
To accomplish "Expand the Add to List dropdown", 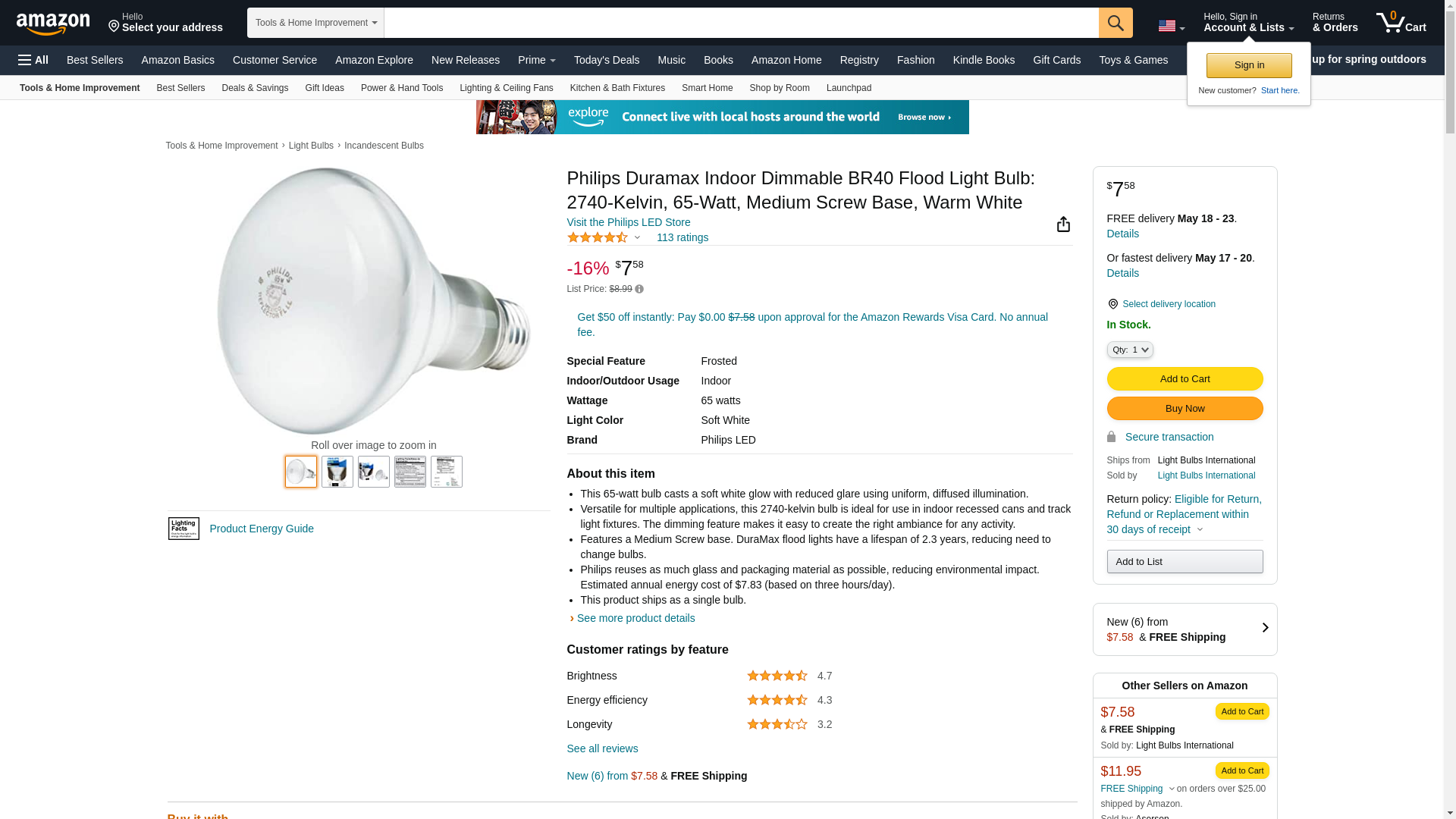I will click(x=1184, y=562).
